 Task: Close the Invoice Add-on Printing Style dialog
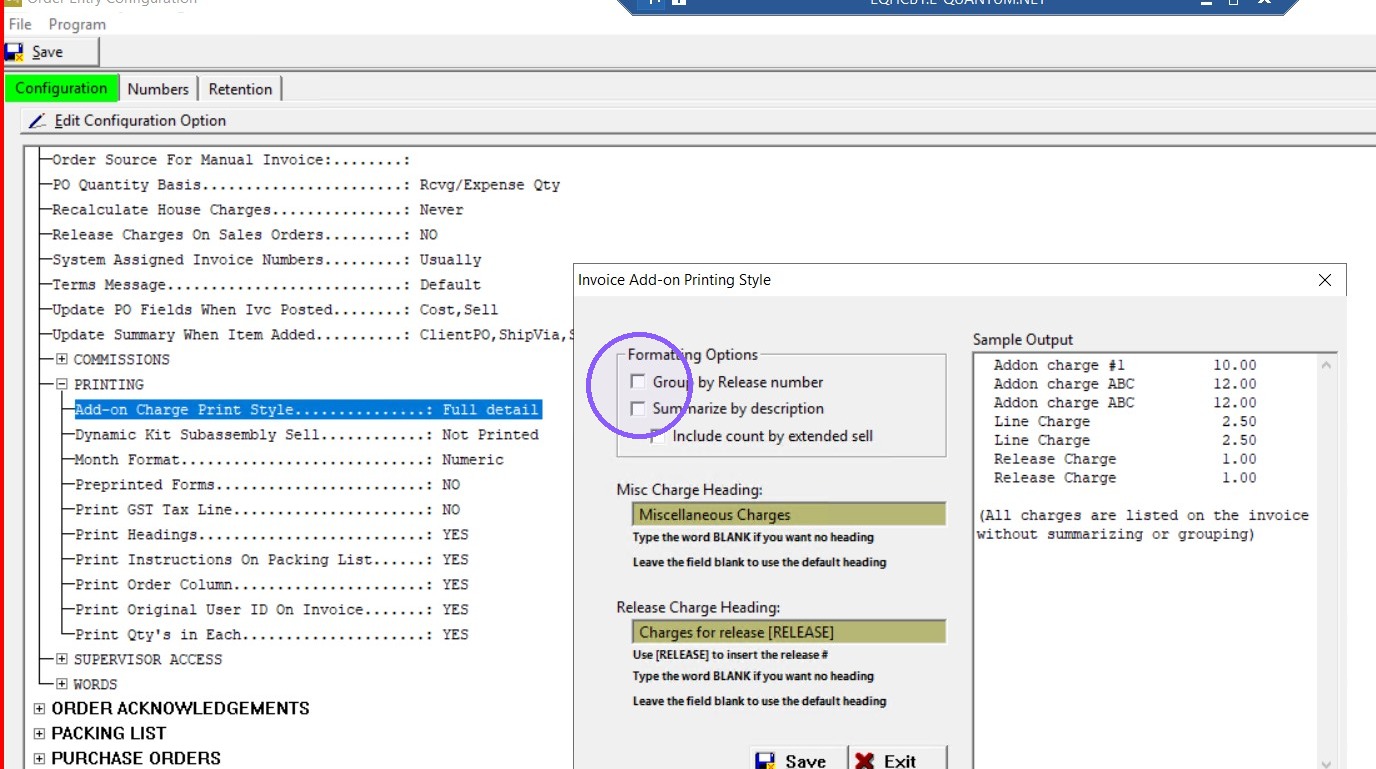1325,281
